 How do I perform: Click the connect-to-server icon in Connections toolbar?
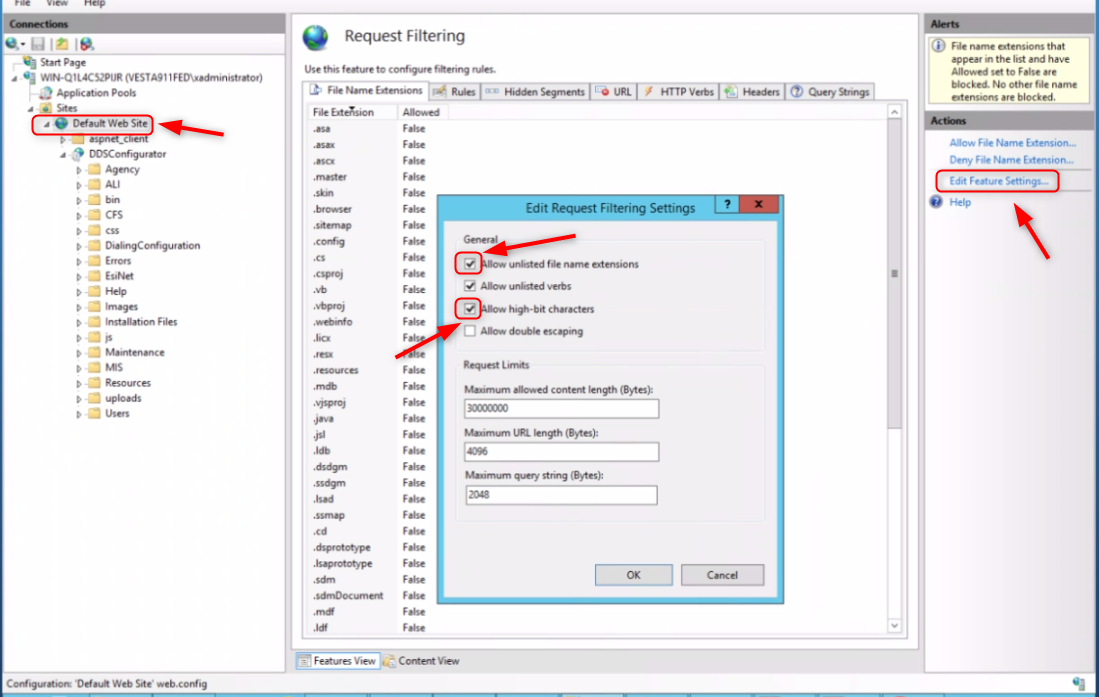coord(14,44)
